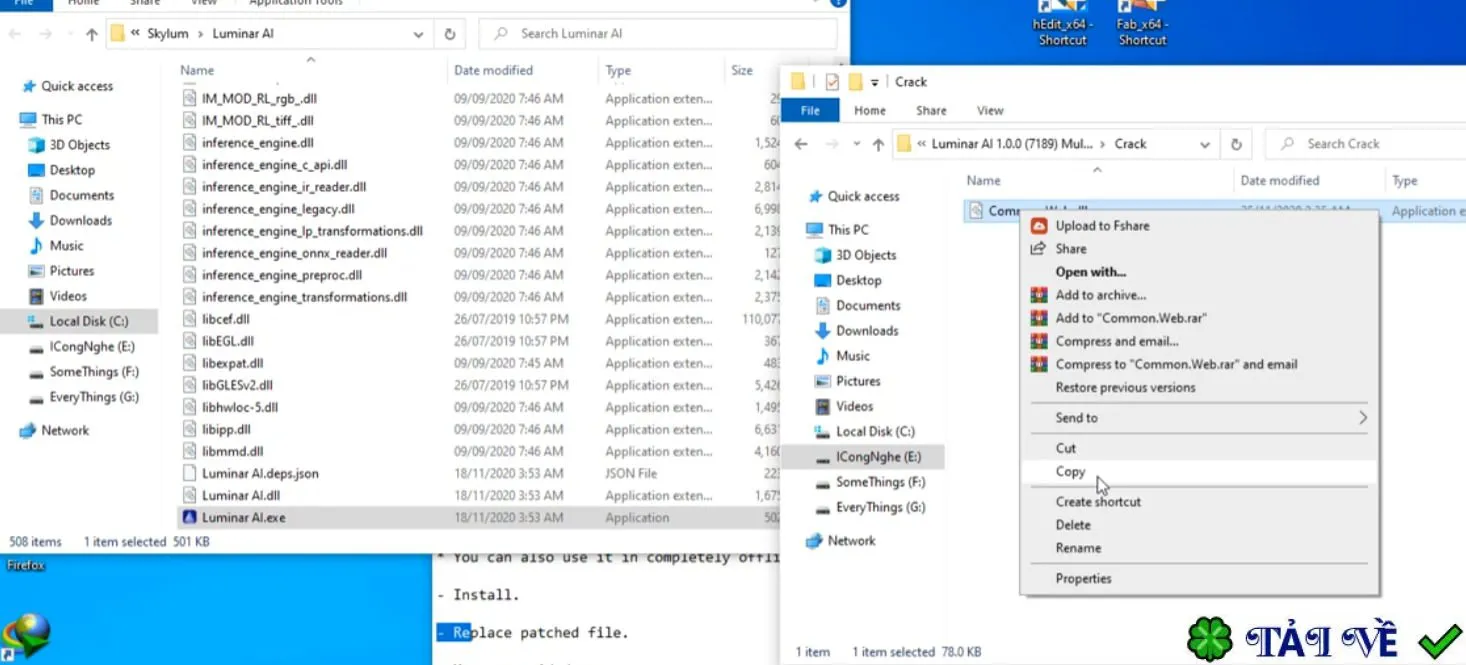Click the hEdit_x64 desktop shortcut

[1062, 24]
